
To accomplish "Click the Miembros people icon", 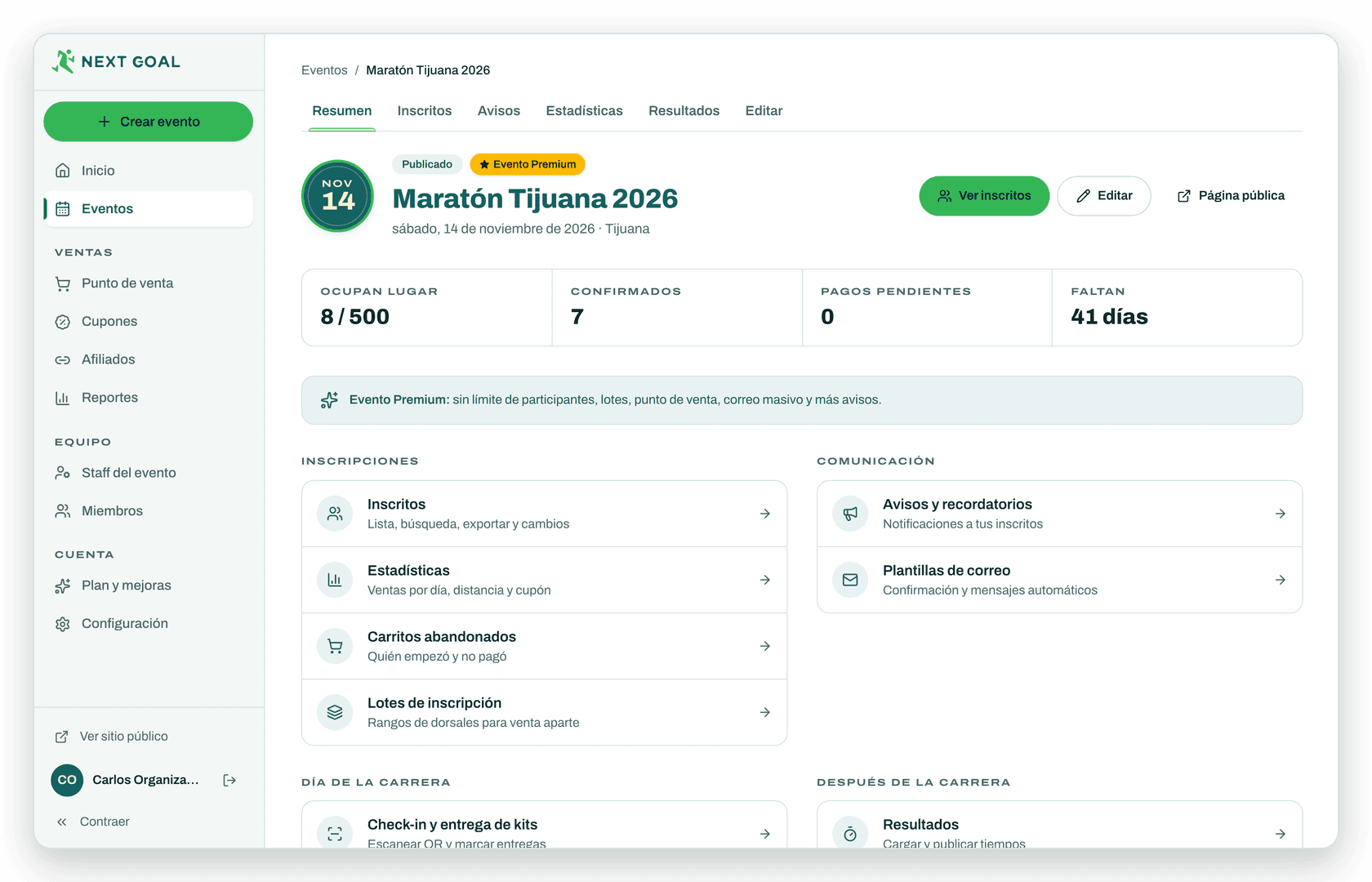I will (63, 511).
